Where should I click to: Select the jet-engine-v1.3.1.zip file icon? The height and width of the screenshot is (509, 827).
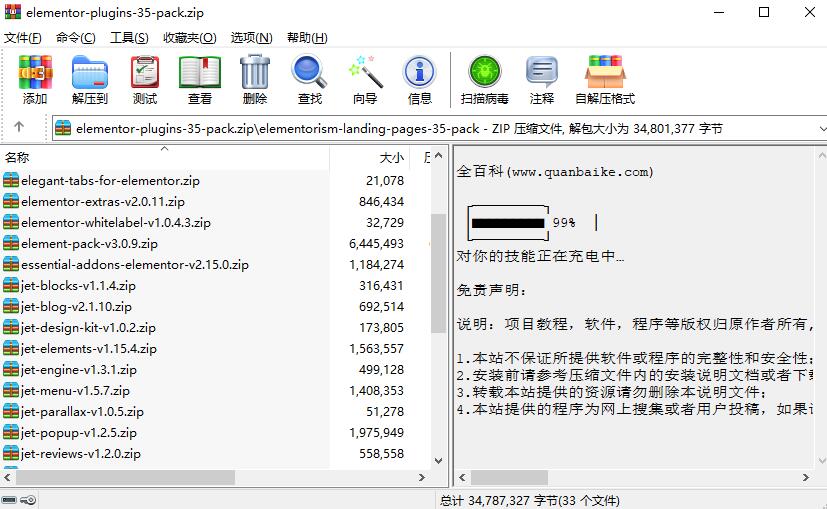(x=11, y=369)
